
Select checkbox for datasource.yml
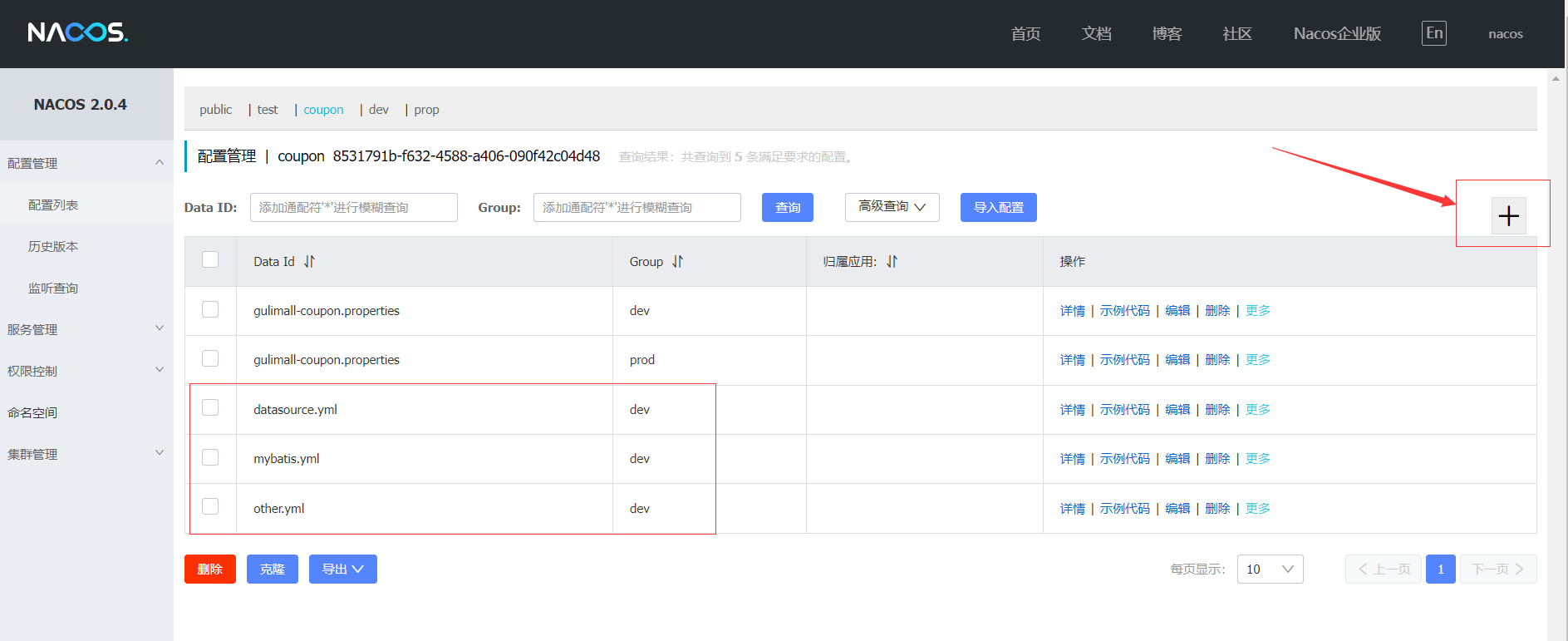click(210, 407)
